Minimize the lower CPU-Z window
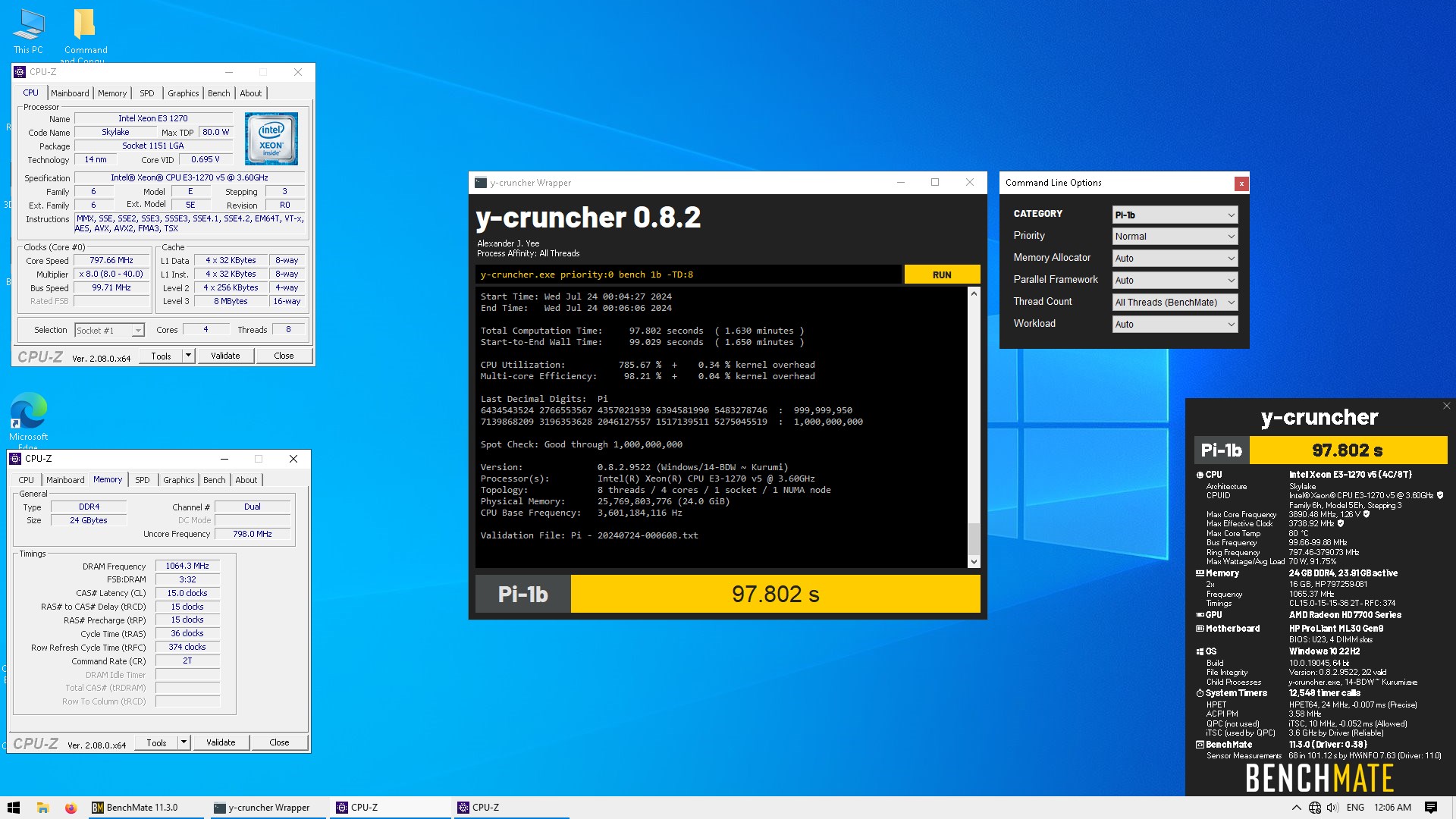The image size is (1456, 819). coord(224,459)
